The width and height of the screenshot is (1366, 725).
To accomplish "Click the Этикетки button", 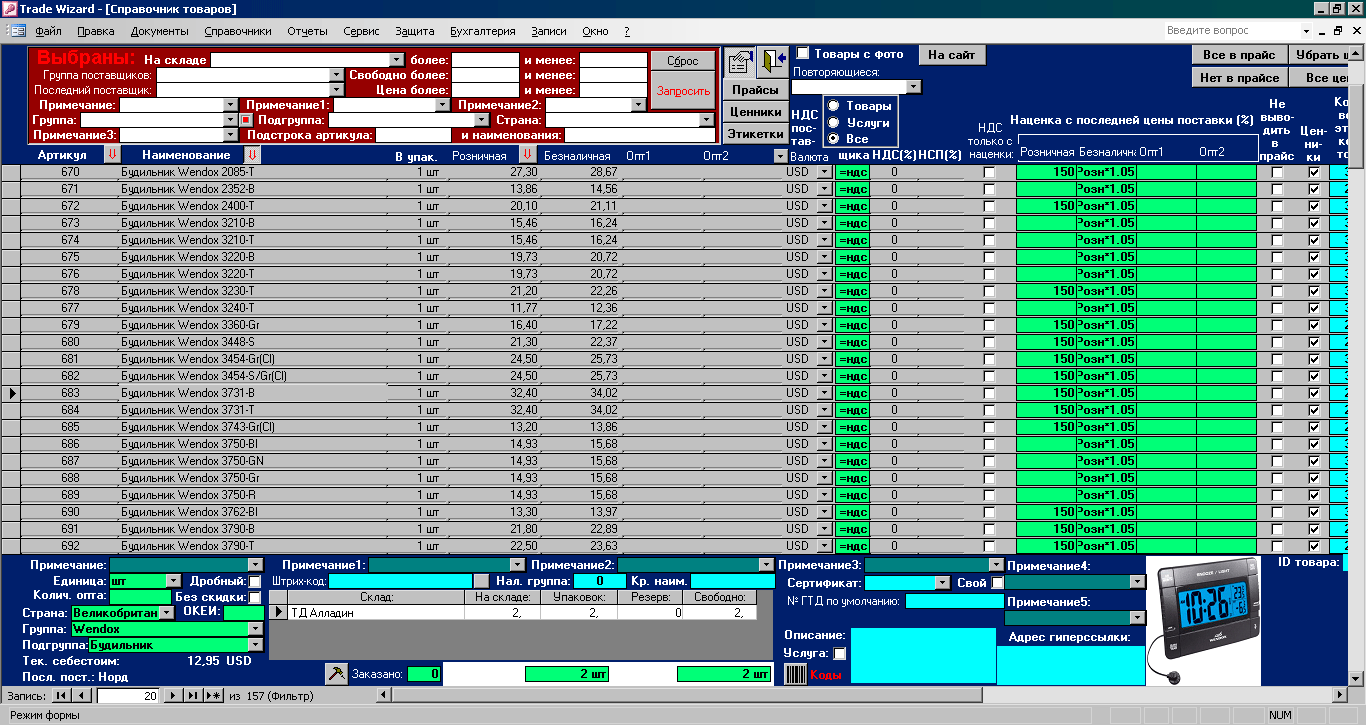I will point(755,133).
